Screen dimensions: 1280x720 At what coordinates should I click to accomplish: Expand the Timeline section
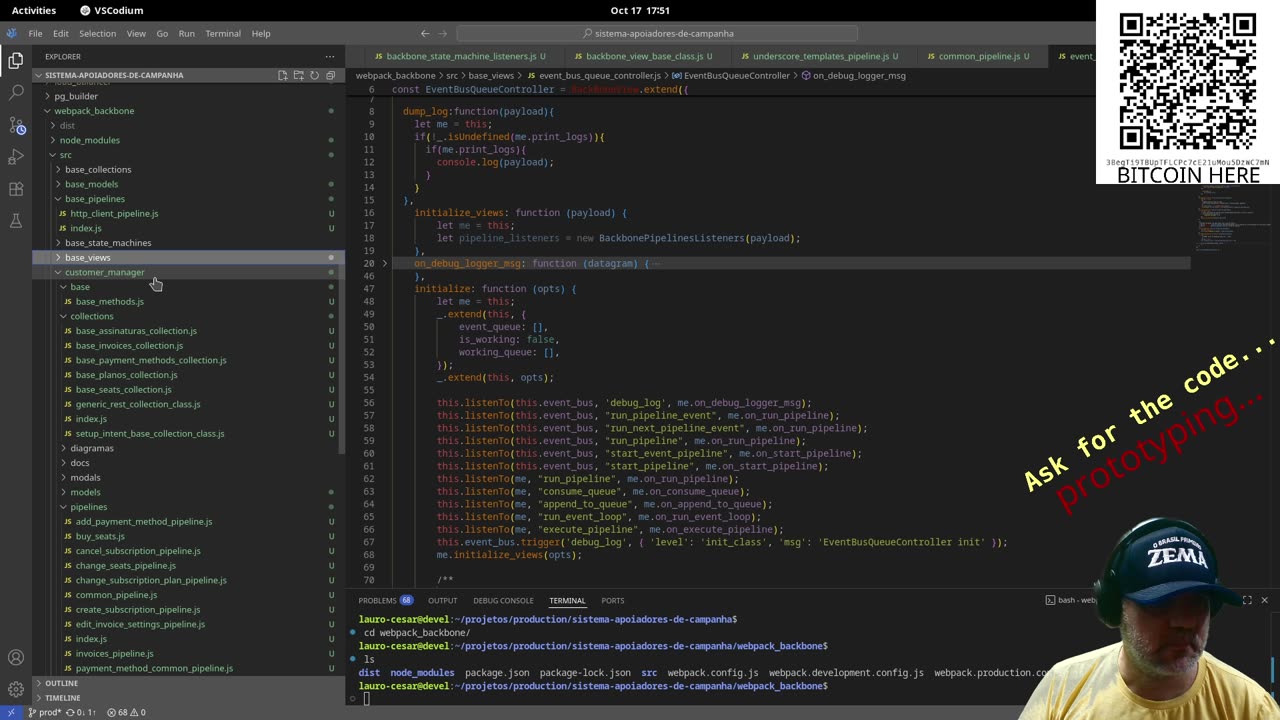click(x=62, y=697)
